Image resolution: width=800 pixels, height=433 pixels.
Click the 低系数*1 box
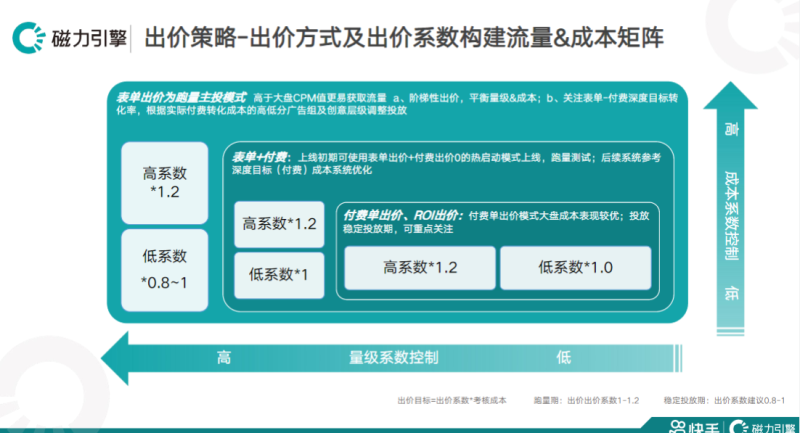[279, 275]
